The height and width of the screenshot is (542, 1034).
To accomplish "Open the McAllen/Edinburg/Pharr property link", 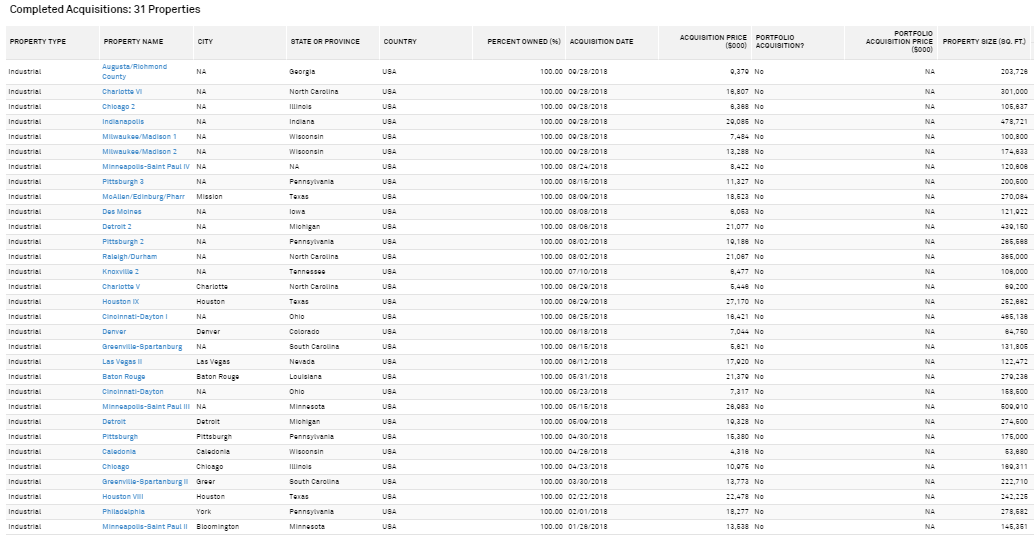I will [x=143, y=196].
